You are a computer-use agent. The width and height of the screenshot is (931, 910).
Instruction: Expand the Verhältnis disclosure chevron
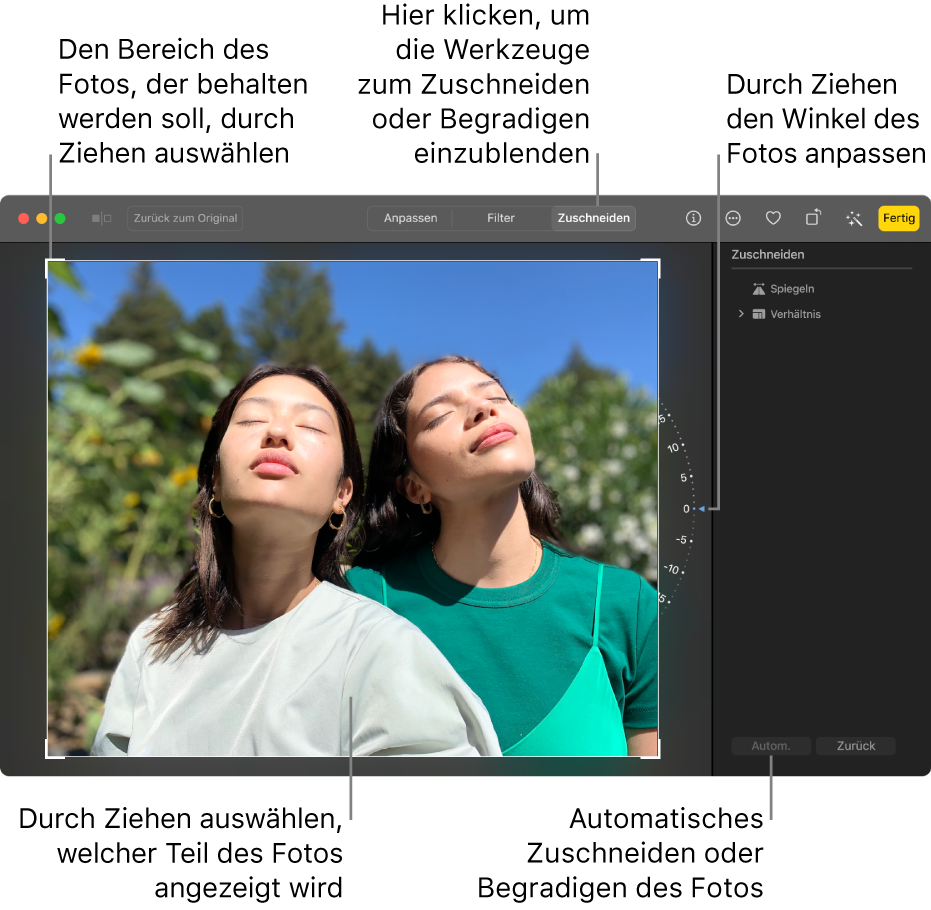740,313
